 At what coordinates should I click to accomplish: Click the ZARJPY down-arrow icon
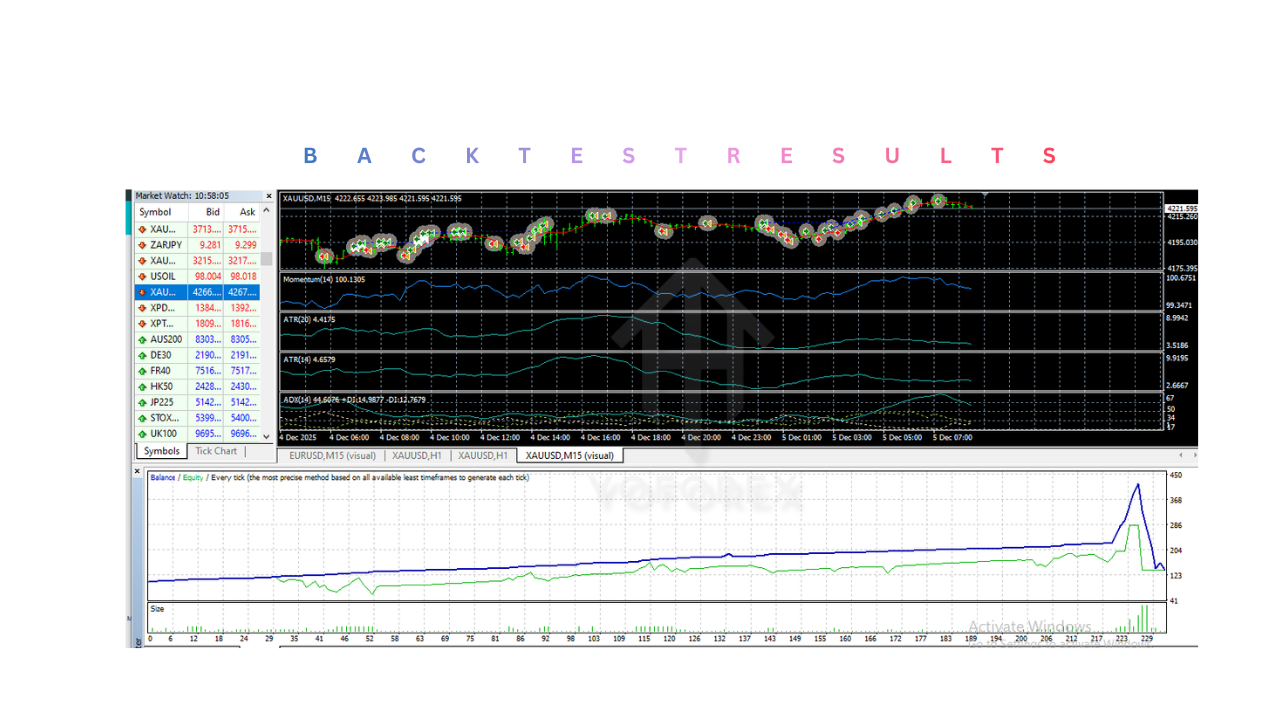[x=142, y=245]
